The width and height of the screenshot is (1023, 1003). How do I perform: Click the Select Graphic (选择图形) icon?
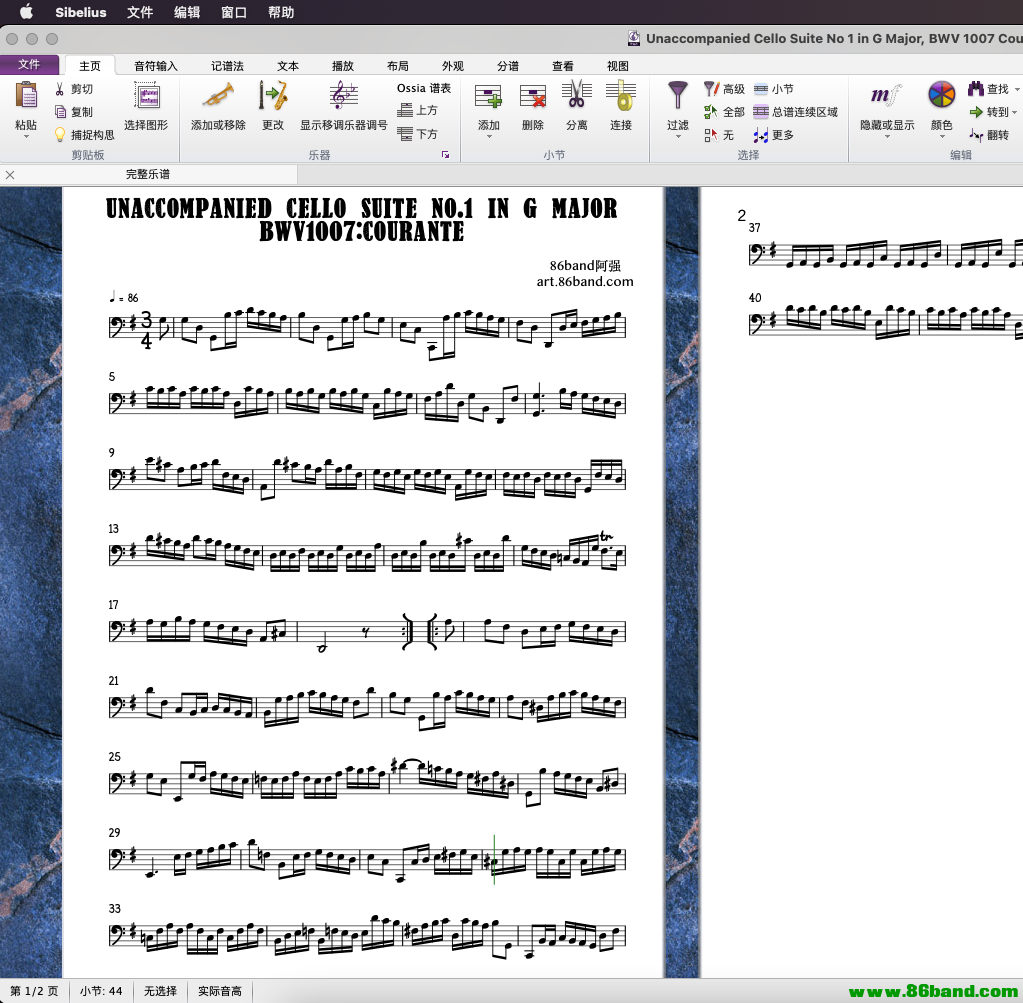[147, 97]
